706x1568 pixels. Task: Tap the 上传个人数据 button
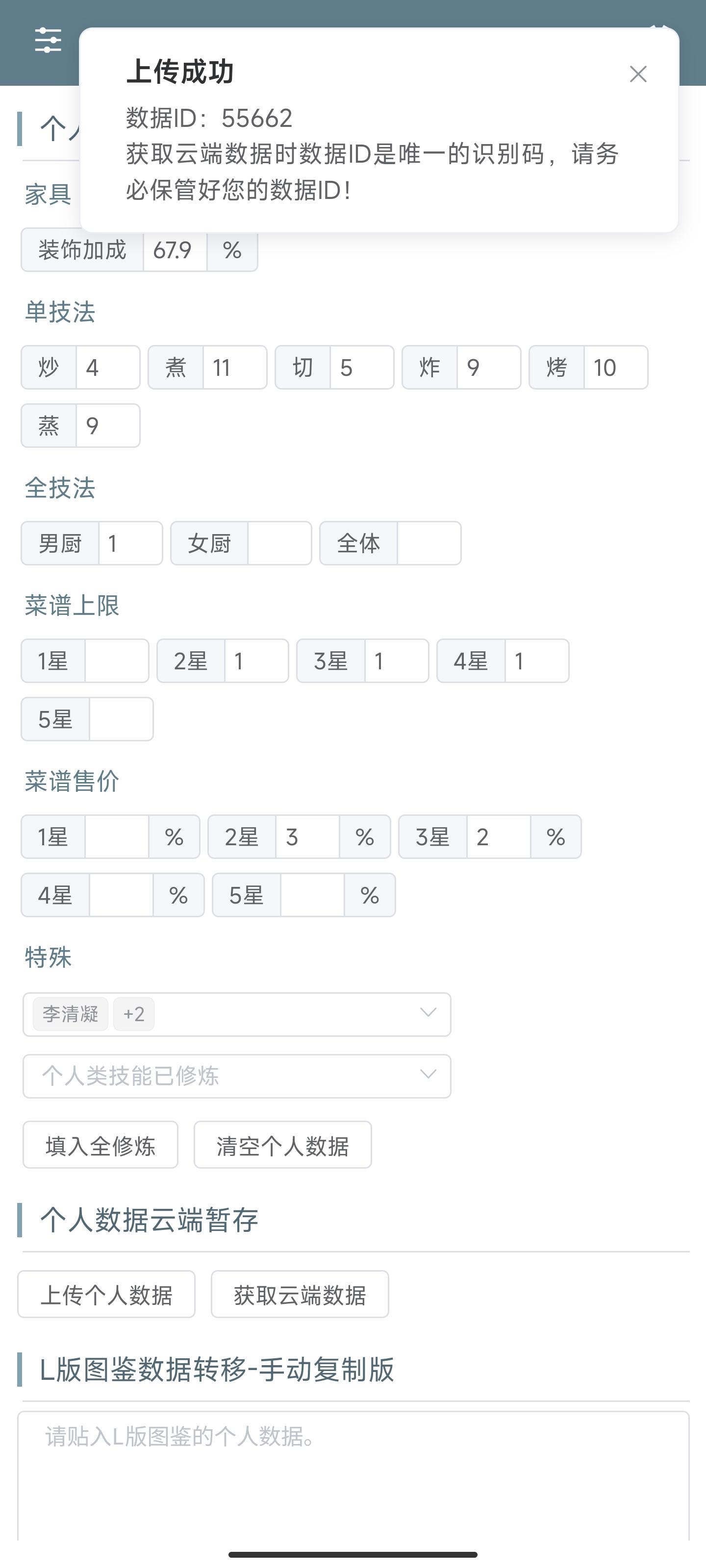[x=106, y=1294]
